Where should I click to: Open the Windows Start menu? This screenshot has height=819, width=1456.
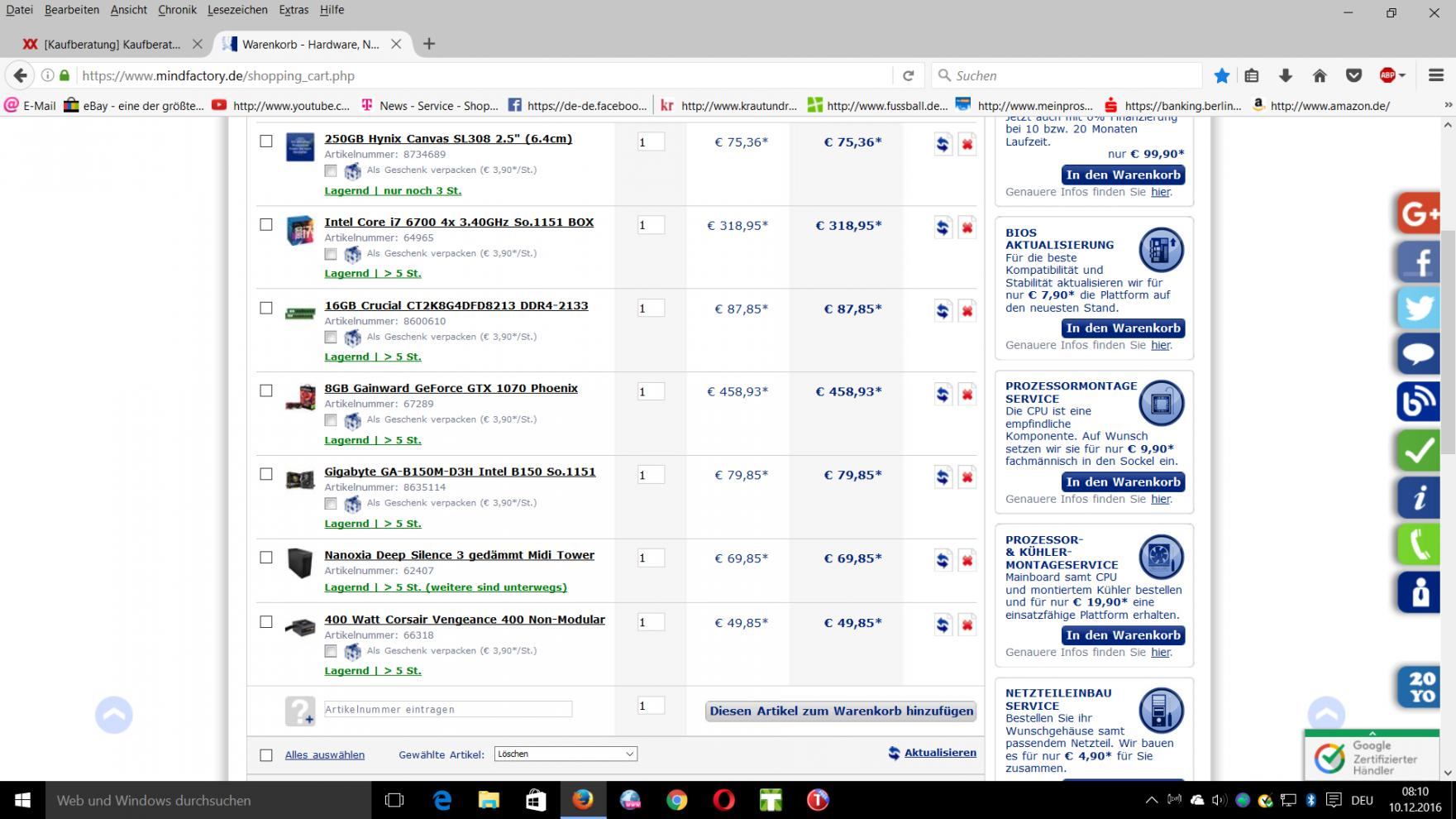[22, 800]
